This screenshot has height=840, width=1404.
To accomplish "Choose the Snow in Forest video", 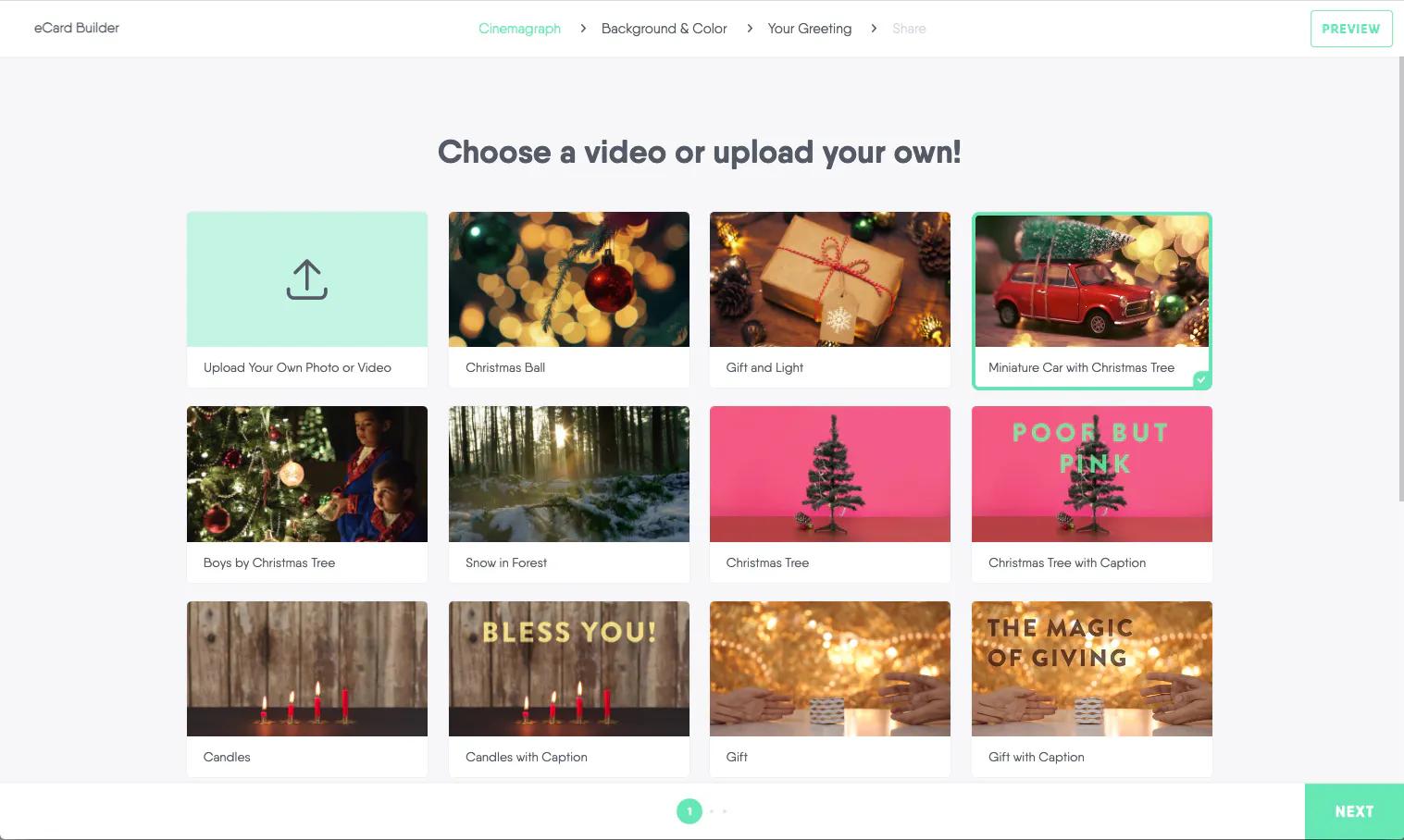I will pyautogui.click(x=569, y=474).
